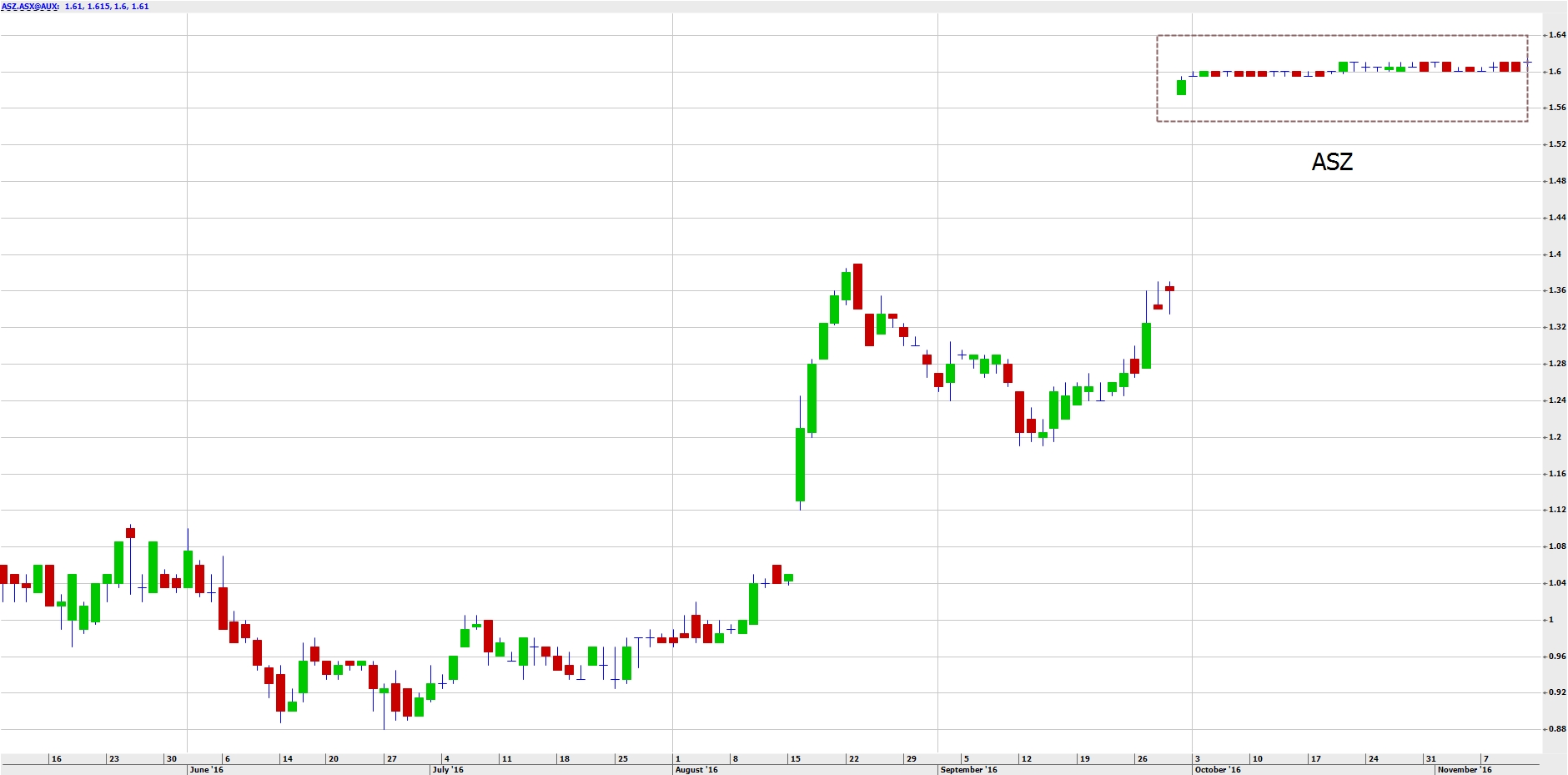Screen dimensions: 1568x775
Task: Click the October '16 month label
Action: 1218,769
